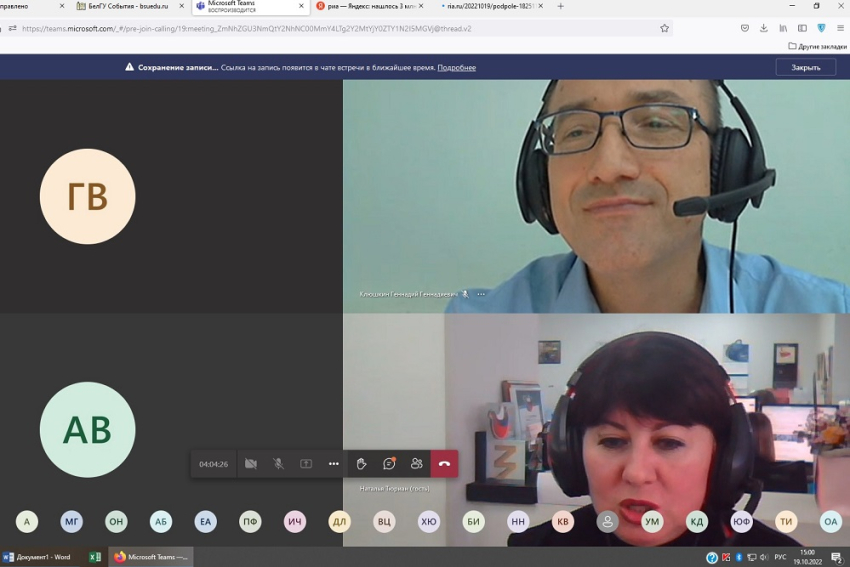Show the participants list

416,464
